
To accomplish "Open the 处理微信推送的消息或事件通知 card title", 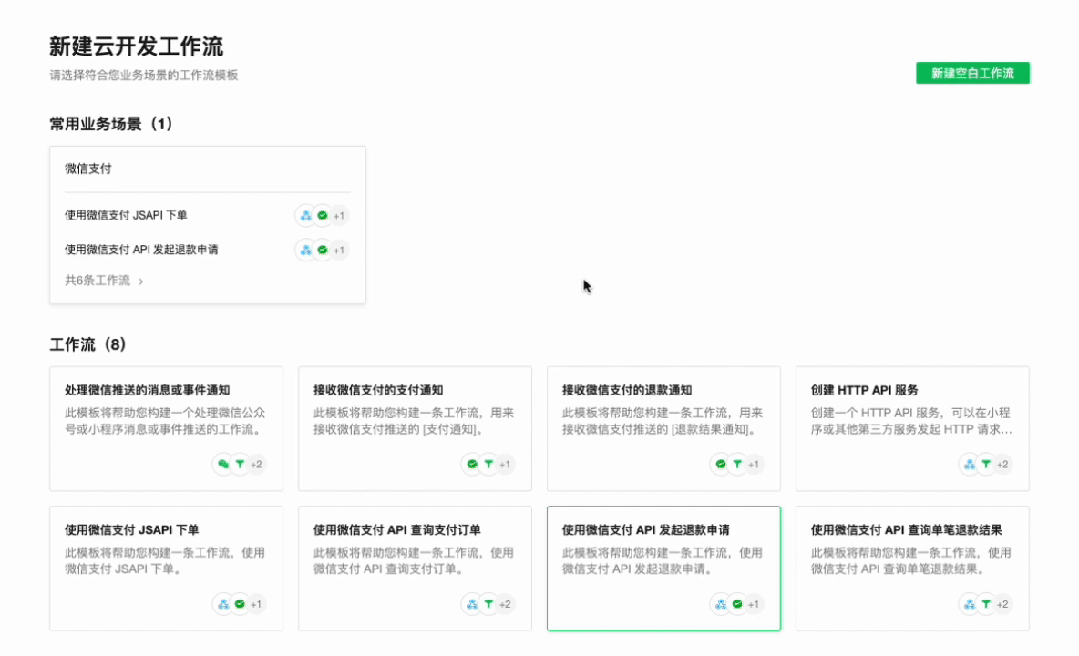I will click(147, 390).
